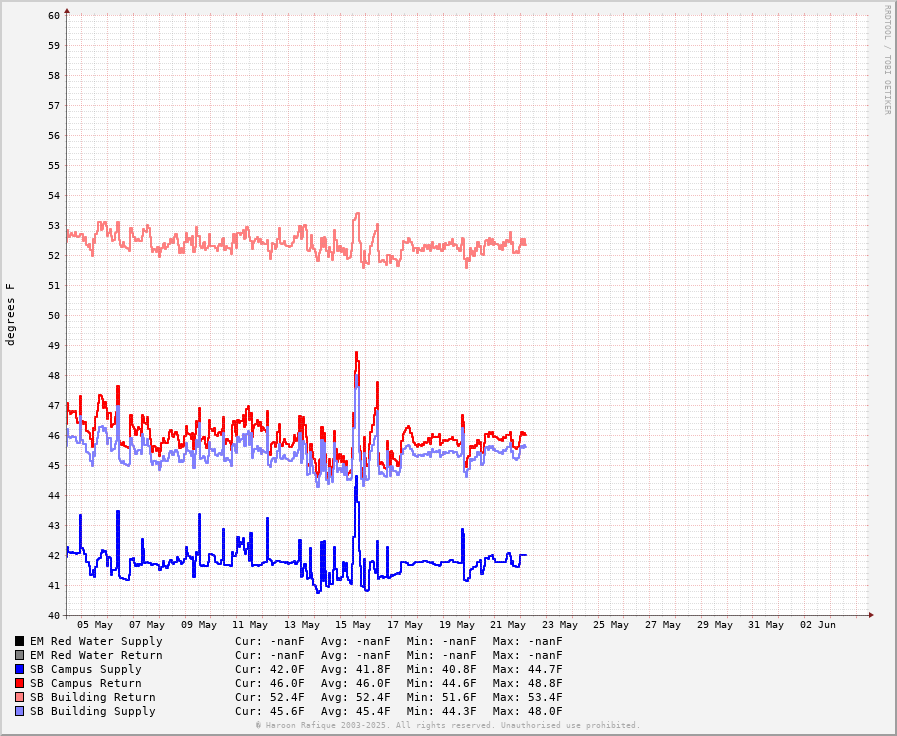Image resolution: width=897 pixels, height=736 pixels.
Task: Click the 60 label on the y-axis
Action: (54, 15)
